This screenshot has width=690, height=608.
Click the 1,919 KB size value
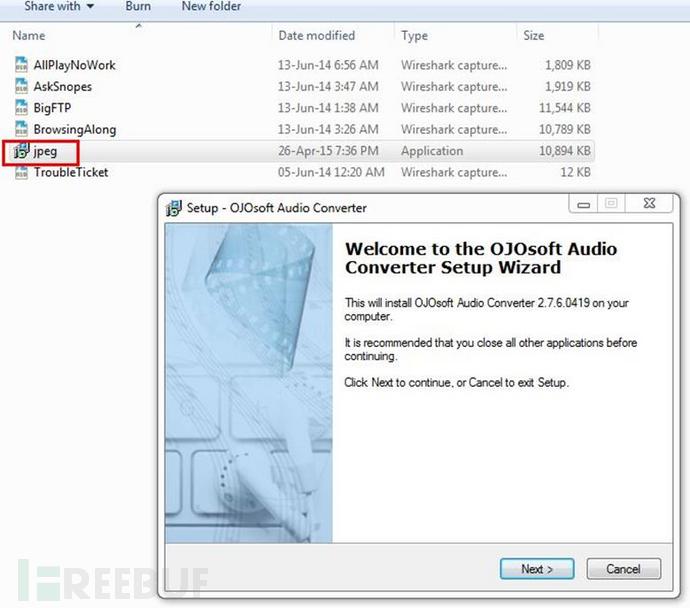(x=568, y=87)
